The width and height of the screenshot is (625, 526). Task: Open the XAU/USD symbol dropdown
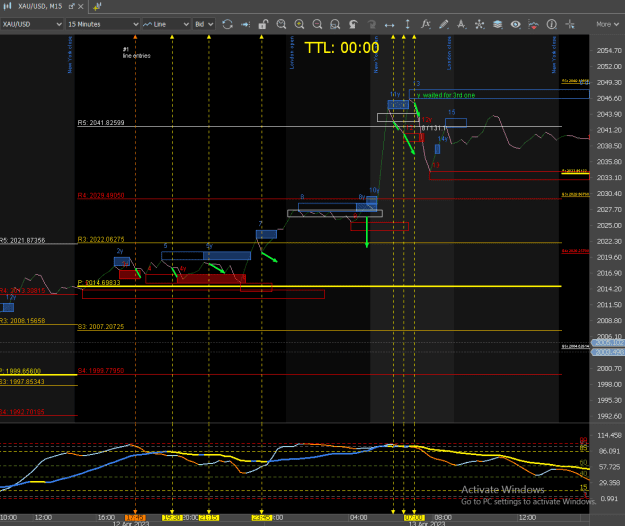click(32, 24)
